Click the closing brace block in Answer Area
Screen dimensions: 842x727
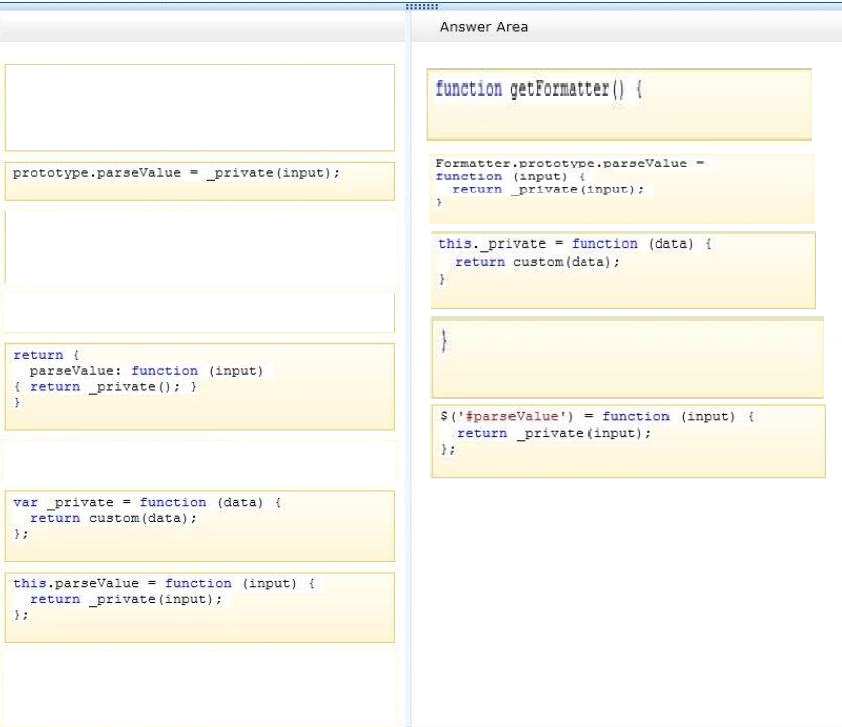[x=628, y=358]
